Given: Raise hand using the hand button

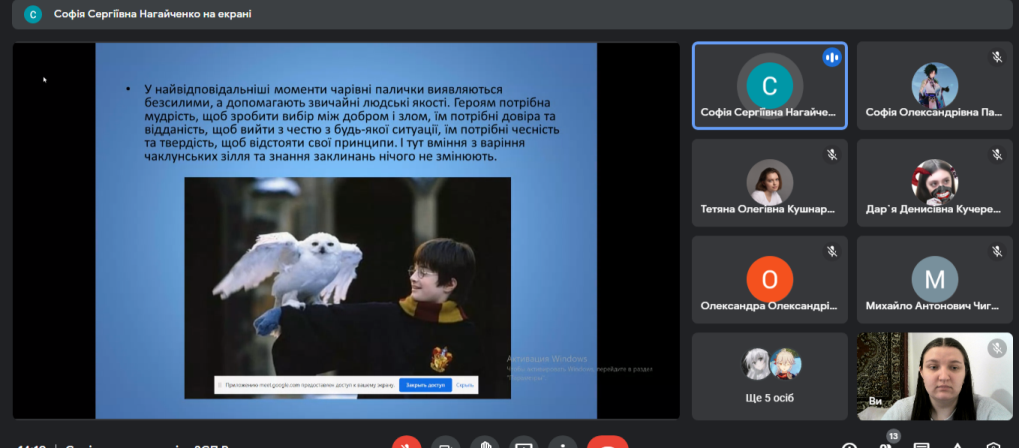Looking at the screenshot, I should (484, 444).
